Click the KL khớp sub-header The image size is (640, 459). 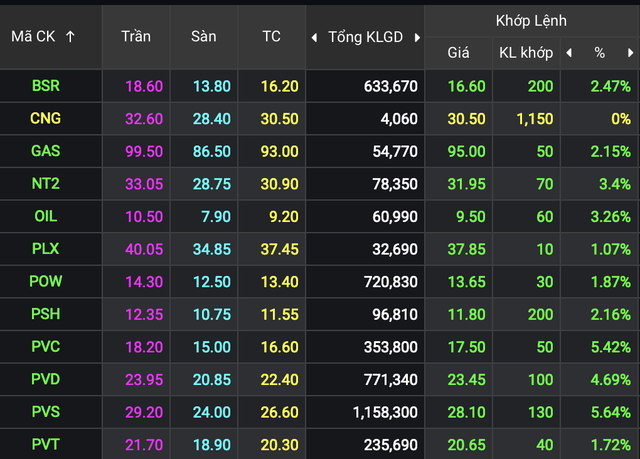(525, 53)
